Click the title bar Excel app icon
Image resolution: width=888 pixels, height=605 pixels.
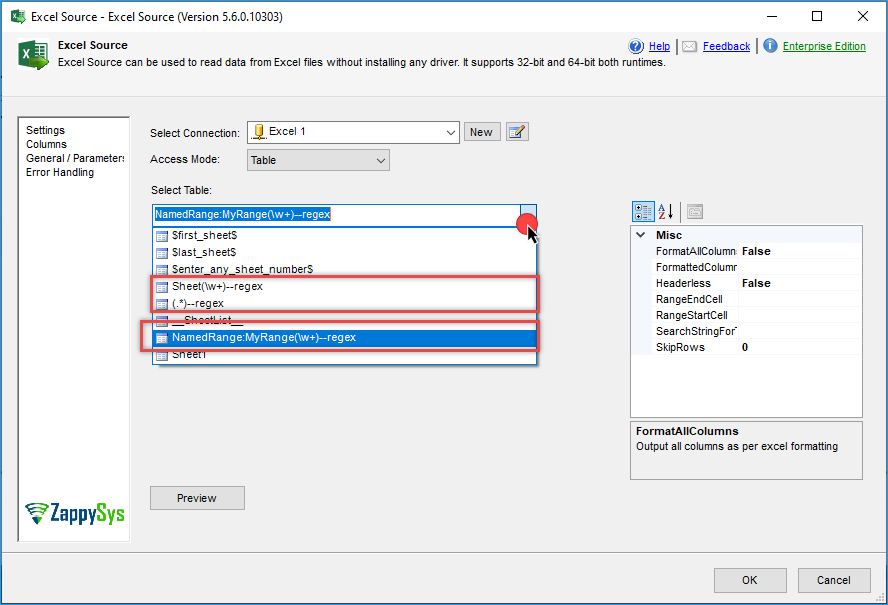point(18,16)
